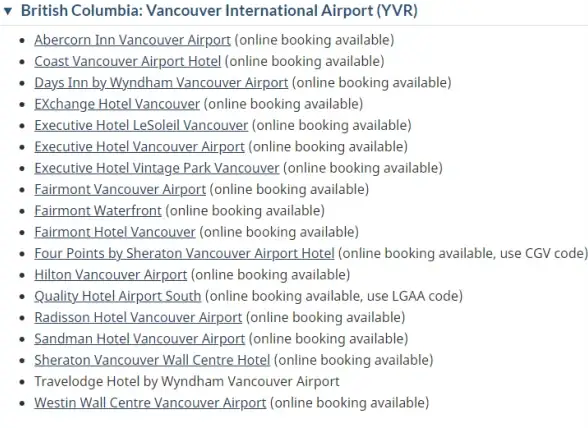Open Sandman Hotel Vancouver Airport link

[140, 339]
